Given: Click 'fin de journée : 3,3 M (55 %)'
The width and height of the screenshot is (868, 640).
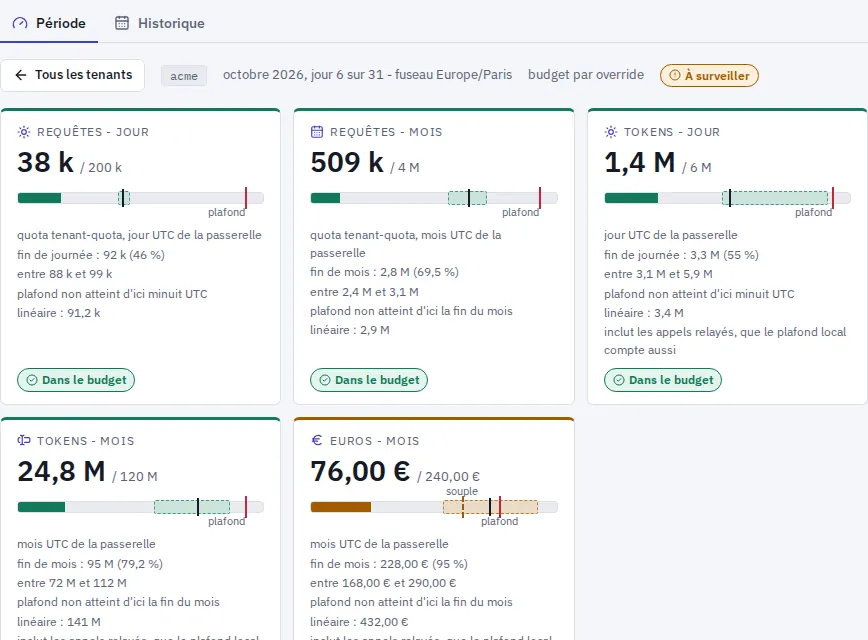Looking at the screenshot, I should (x=681, y=255).
